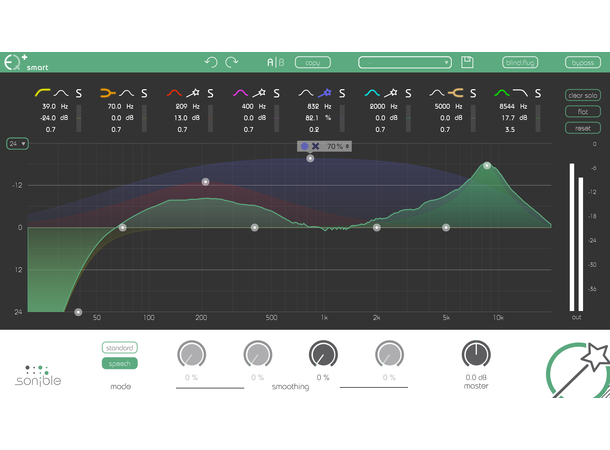Click smart wand icon in 400 Hz band
The width and height of the screenshot is (610, 450).
tap(259, 93)
